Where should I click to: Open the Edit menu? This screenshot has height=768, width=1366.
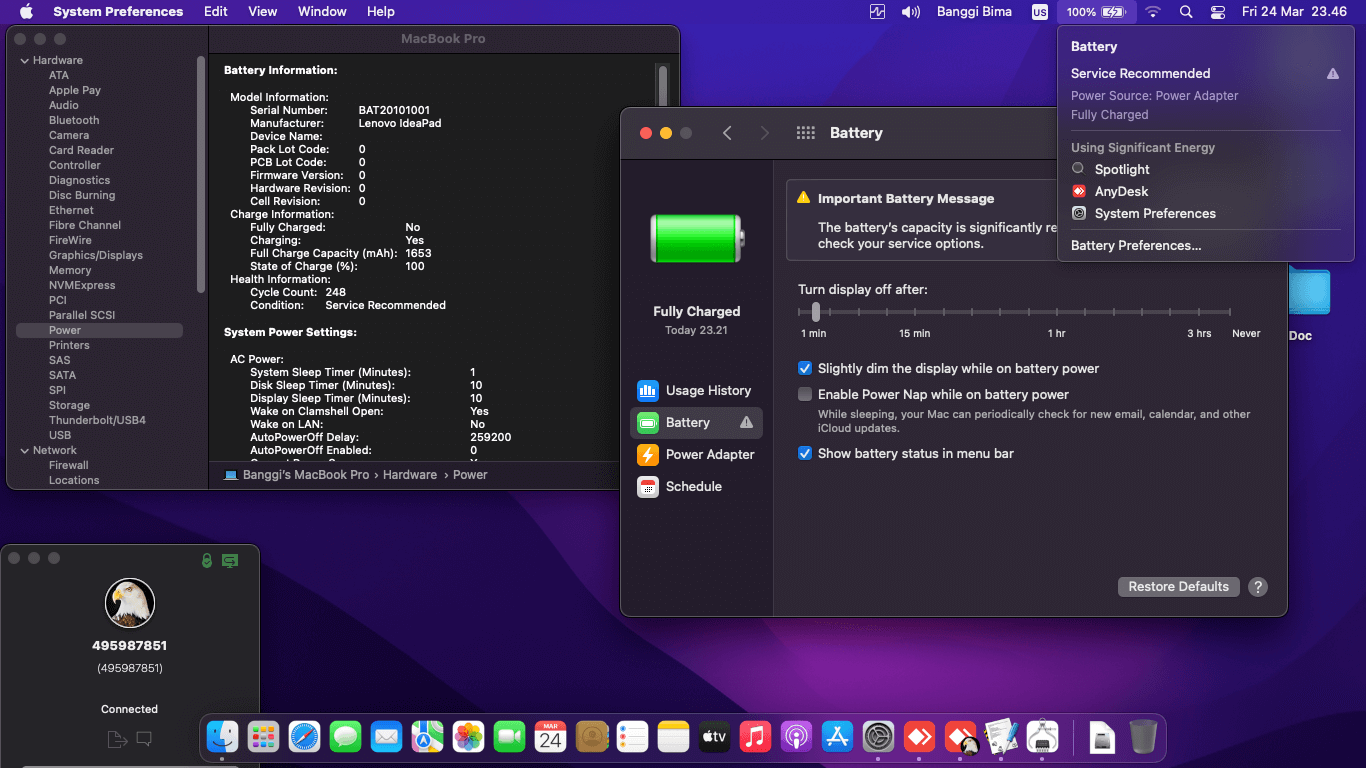[x=216, y=12]
